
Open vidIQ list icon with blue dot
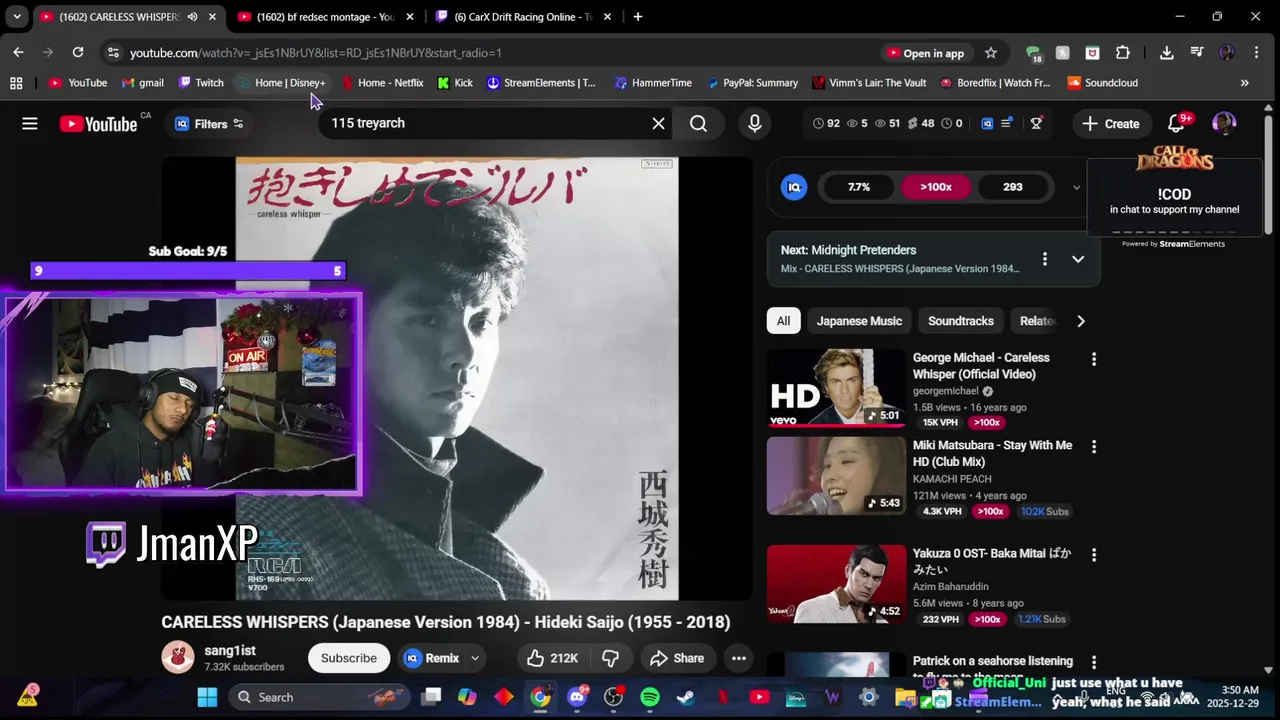(x=1008, y=123)
